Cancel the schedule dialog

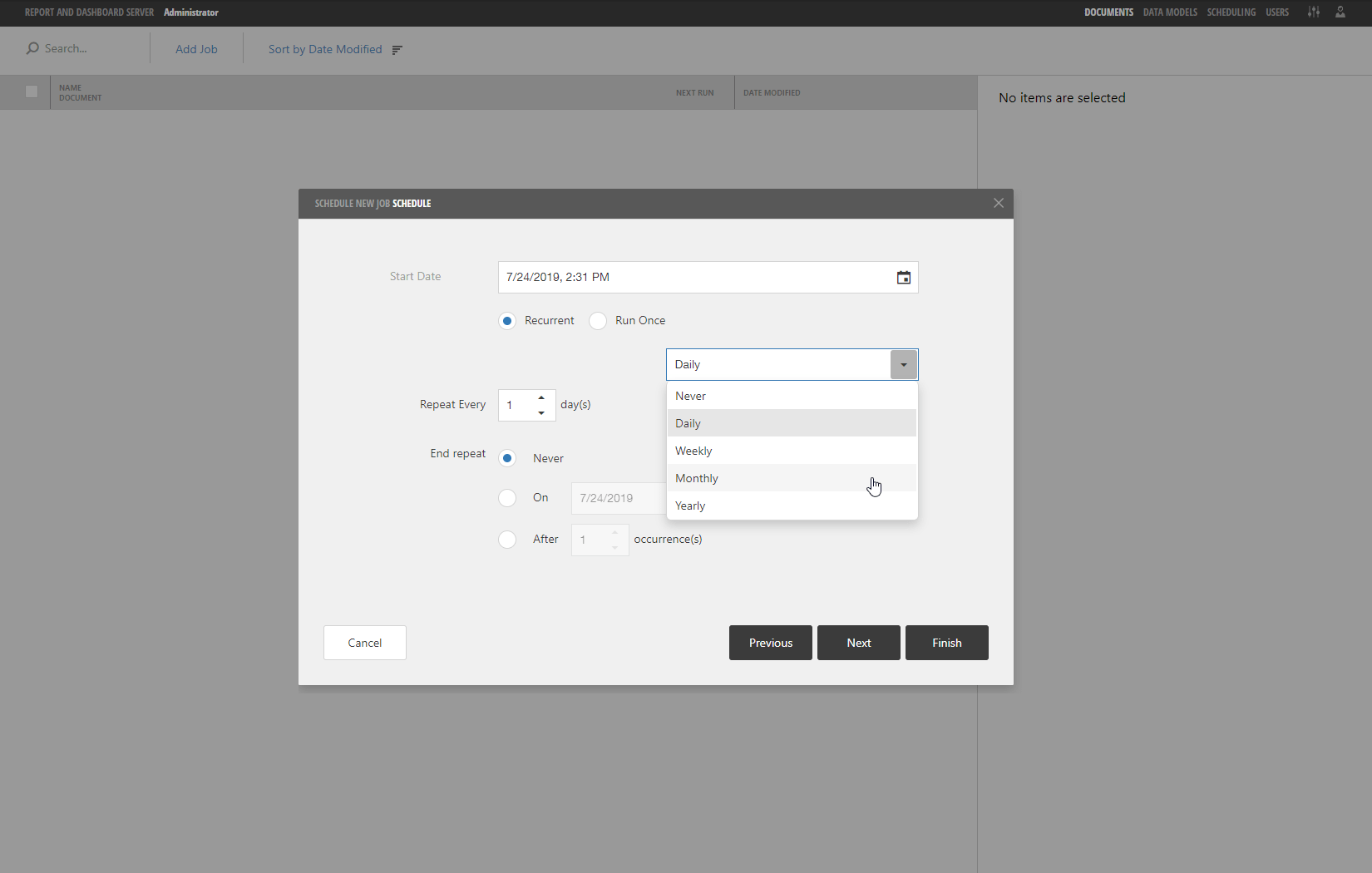point(364,642)
